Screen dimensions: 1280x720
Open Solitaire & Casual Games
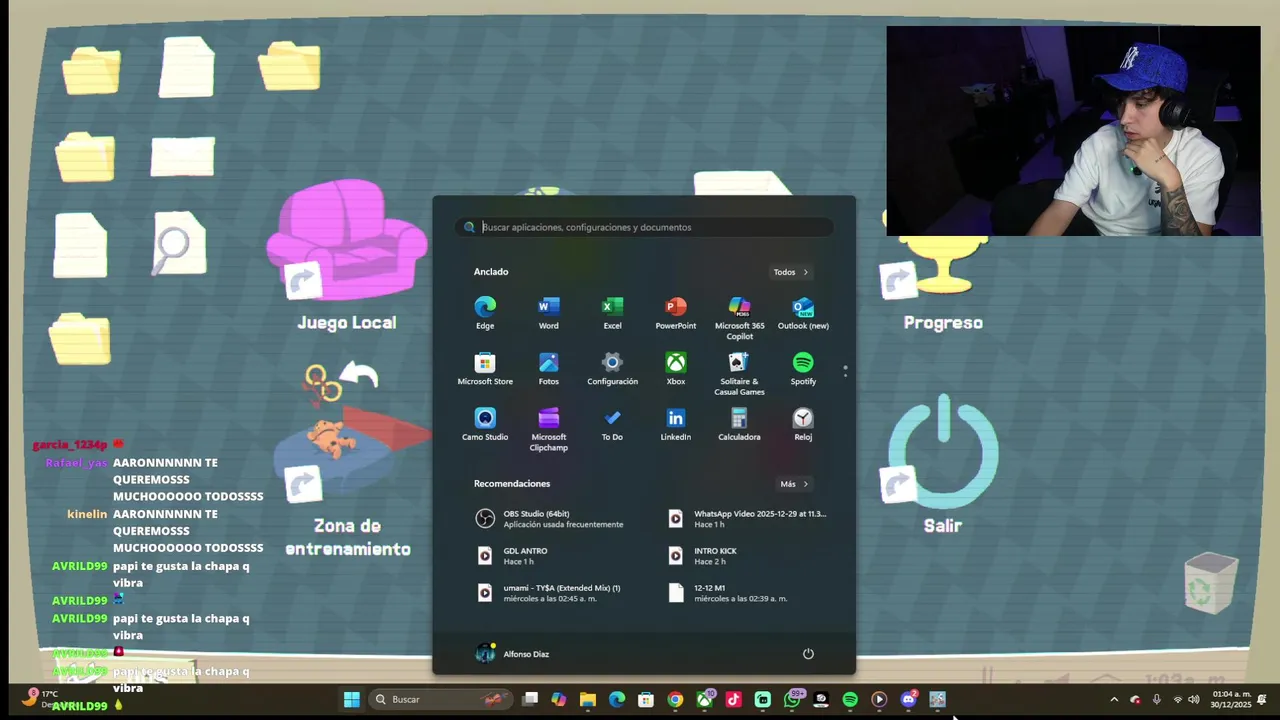pos(739,374)
